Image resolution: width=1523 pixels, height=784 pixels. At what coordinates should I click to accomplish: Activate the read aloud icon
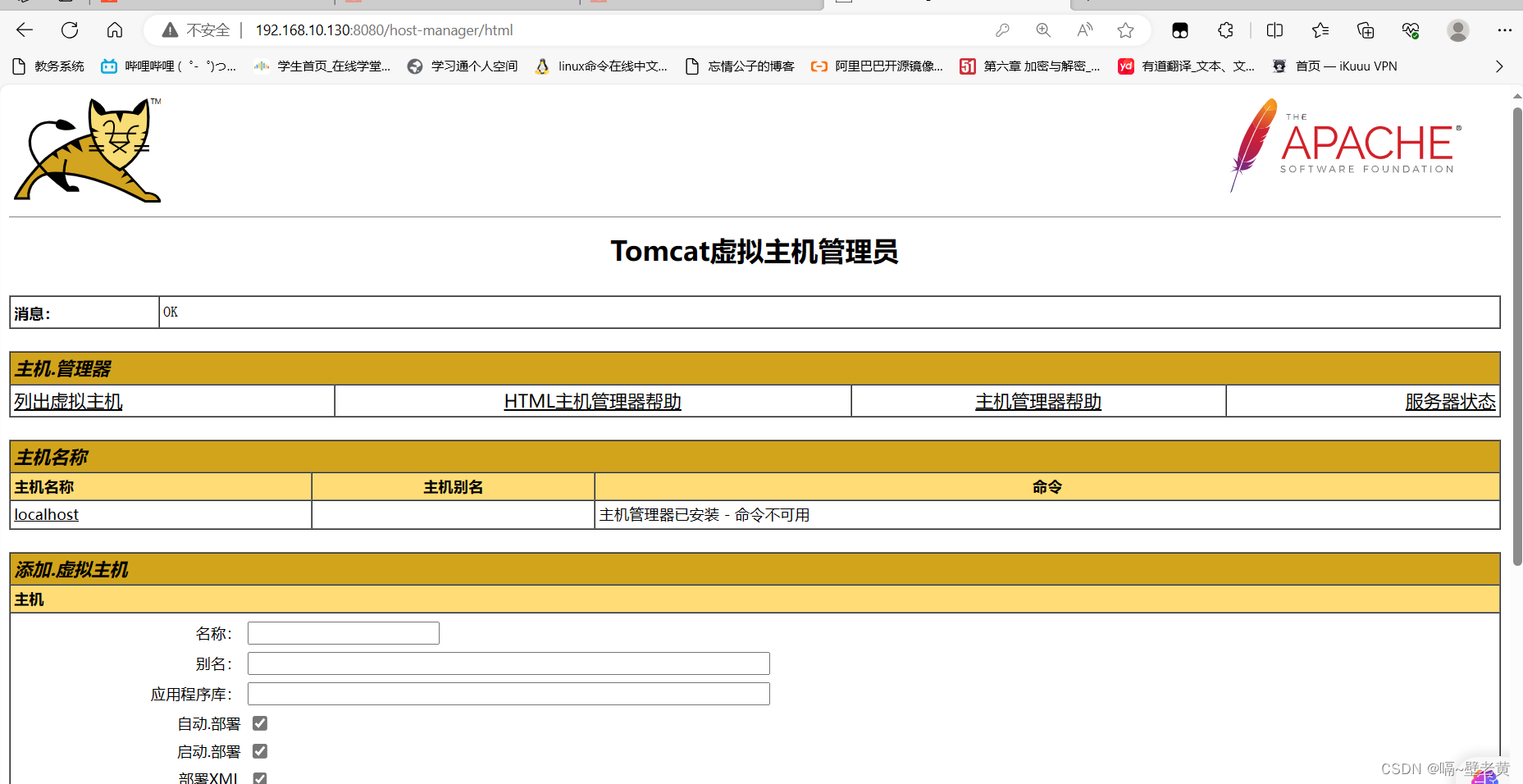coord(1084,30)
